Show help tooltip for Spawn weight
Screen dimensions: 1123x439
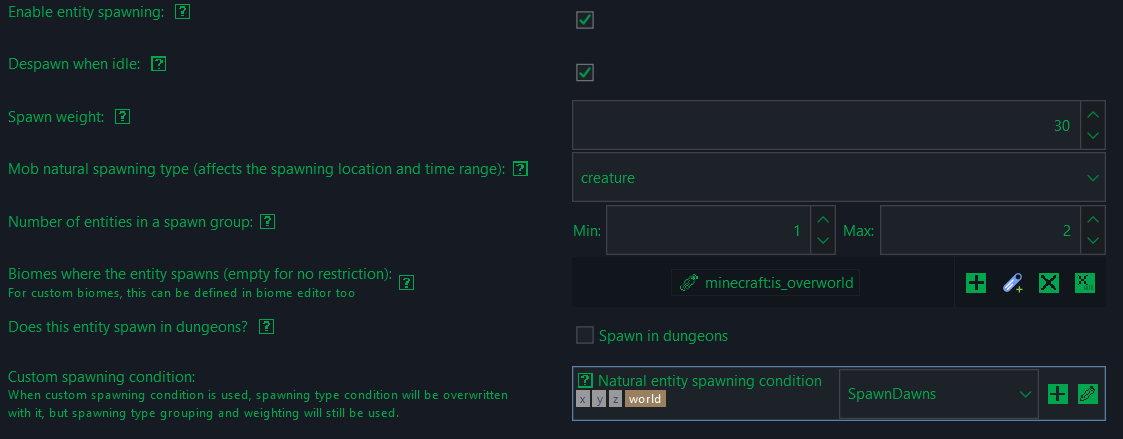pyautogui.click(x=122, y=117)
